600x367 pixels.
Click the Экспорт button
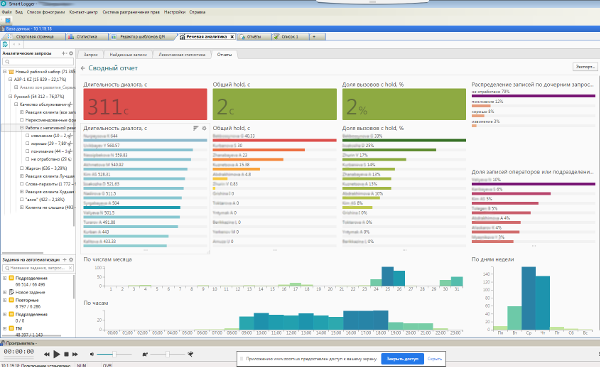[585, 67]
